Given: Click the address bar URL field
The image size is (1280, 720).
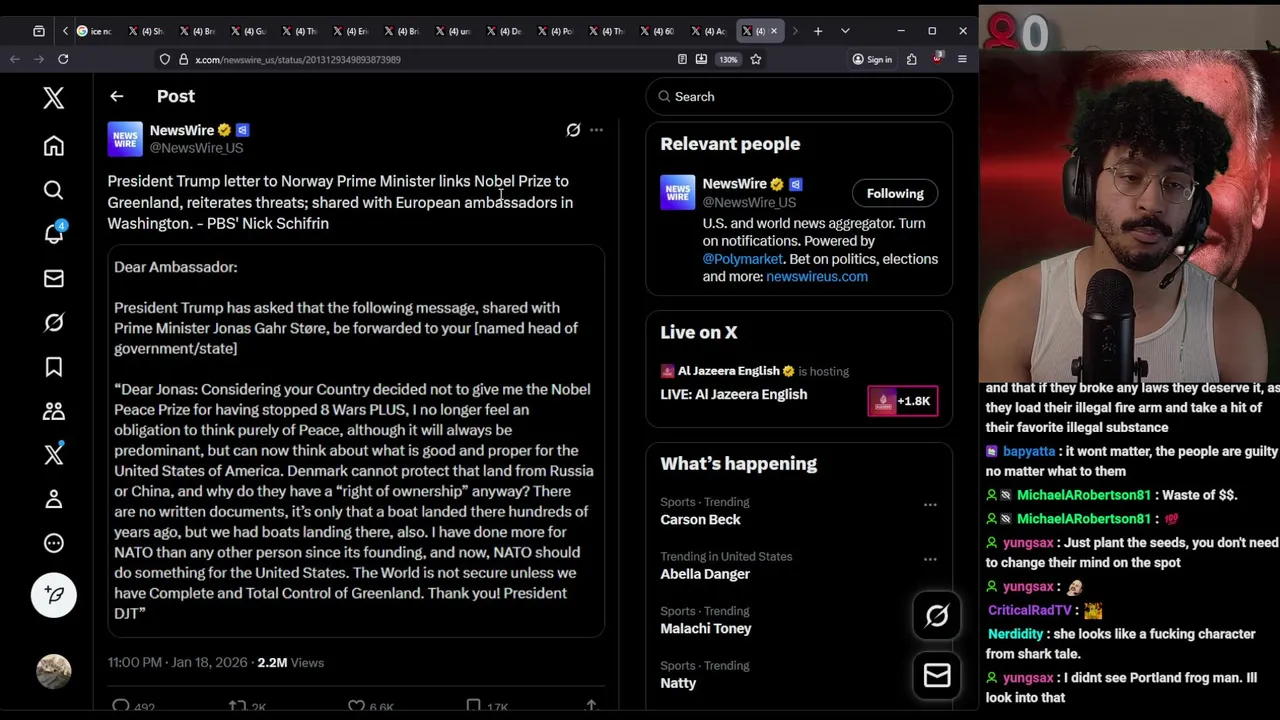Looking at the screenshot, I should [420, 60].
